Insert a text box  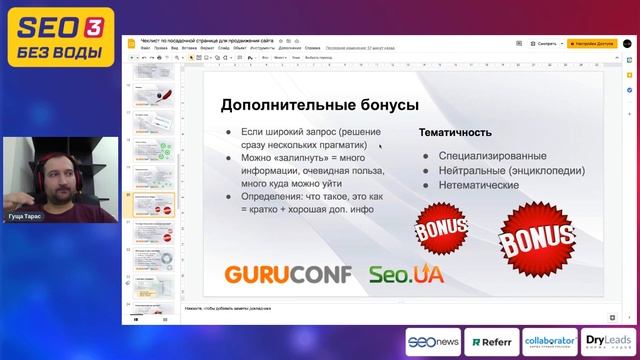(199, 58)
